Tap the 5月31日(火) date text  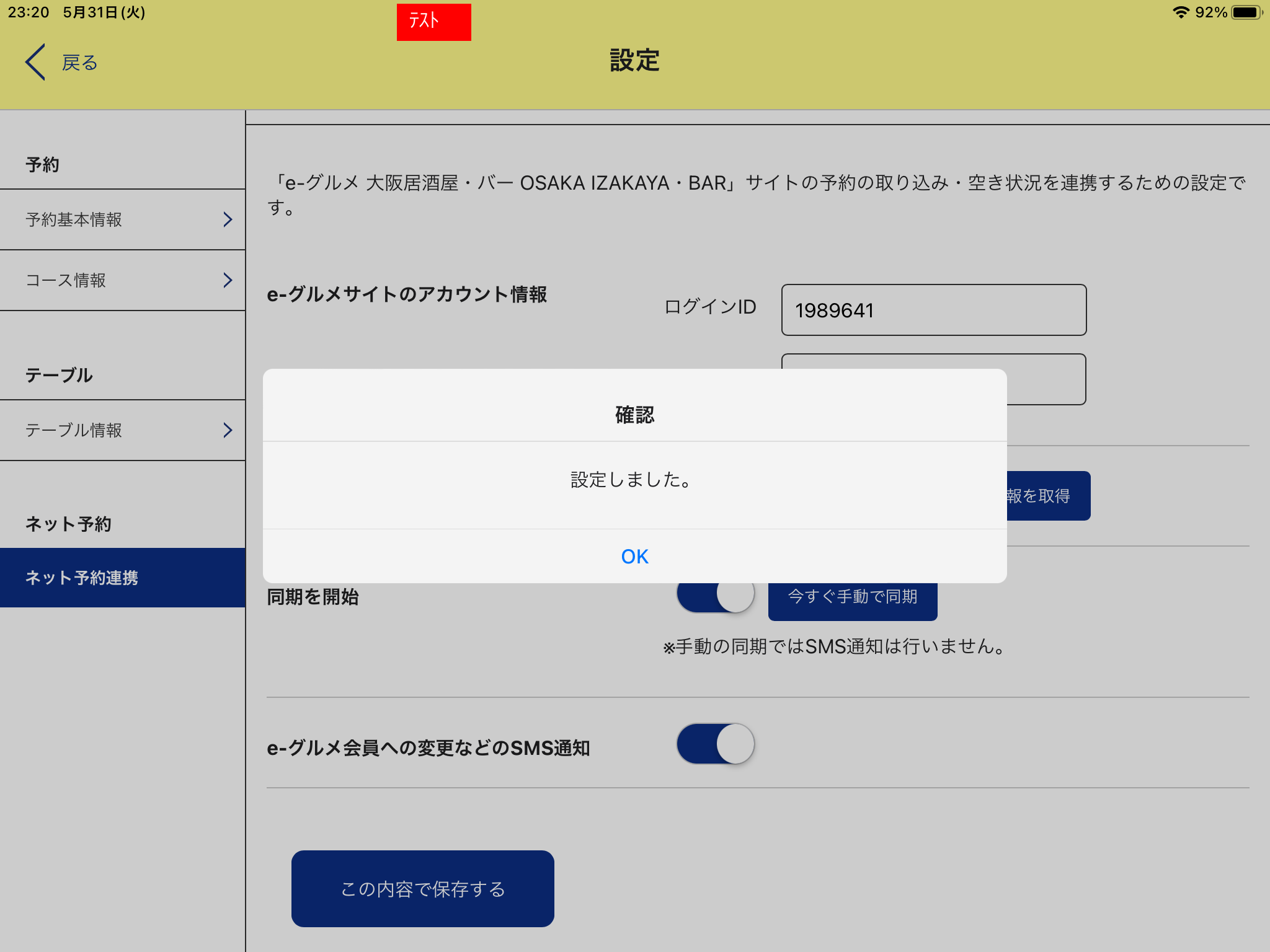pos(104,12)
